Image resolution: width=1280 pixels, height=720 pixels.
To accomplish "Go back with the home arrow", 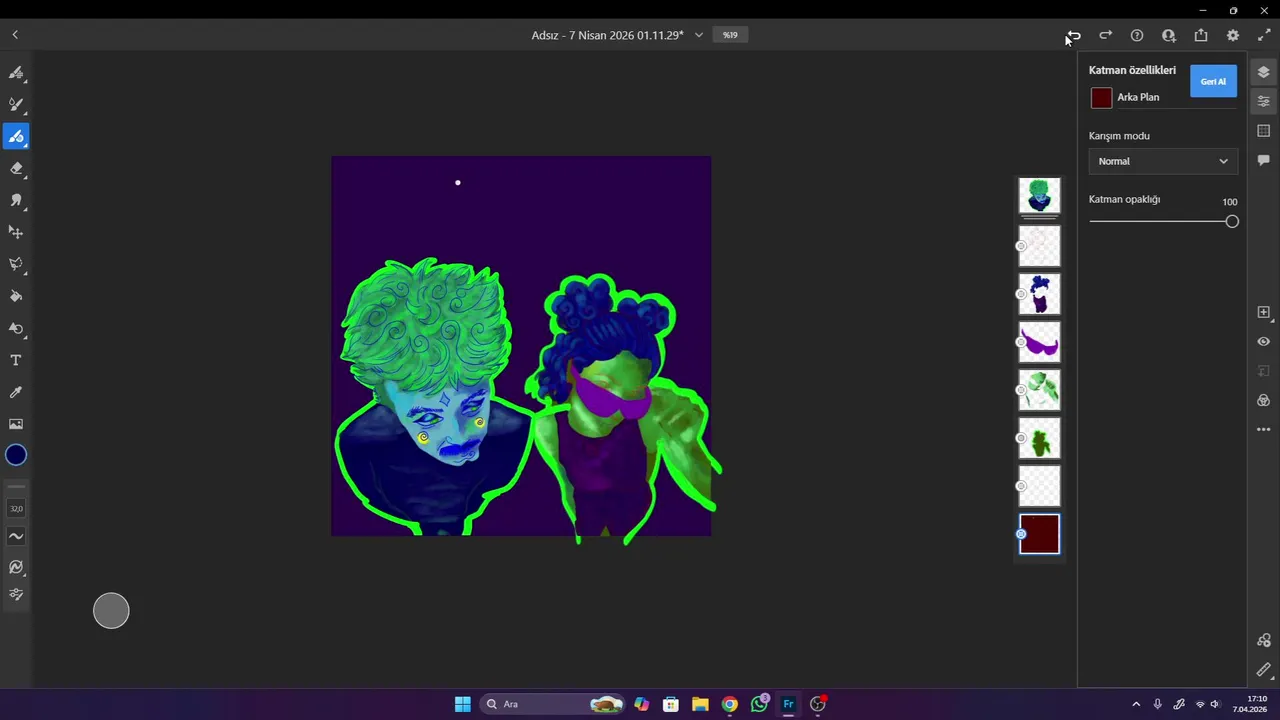I will [x=15, y=35].
